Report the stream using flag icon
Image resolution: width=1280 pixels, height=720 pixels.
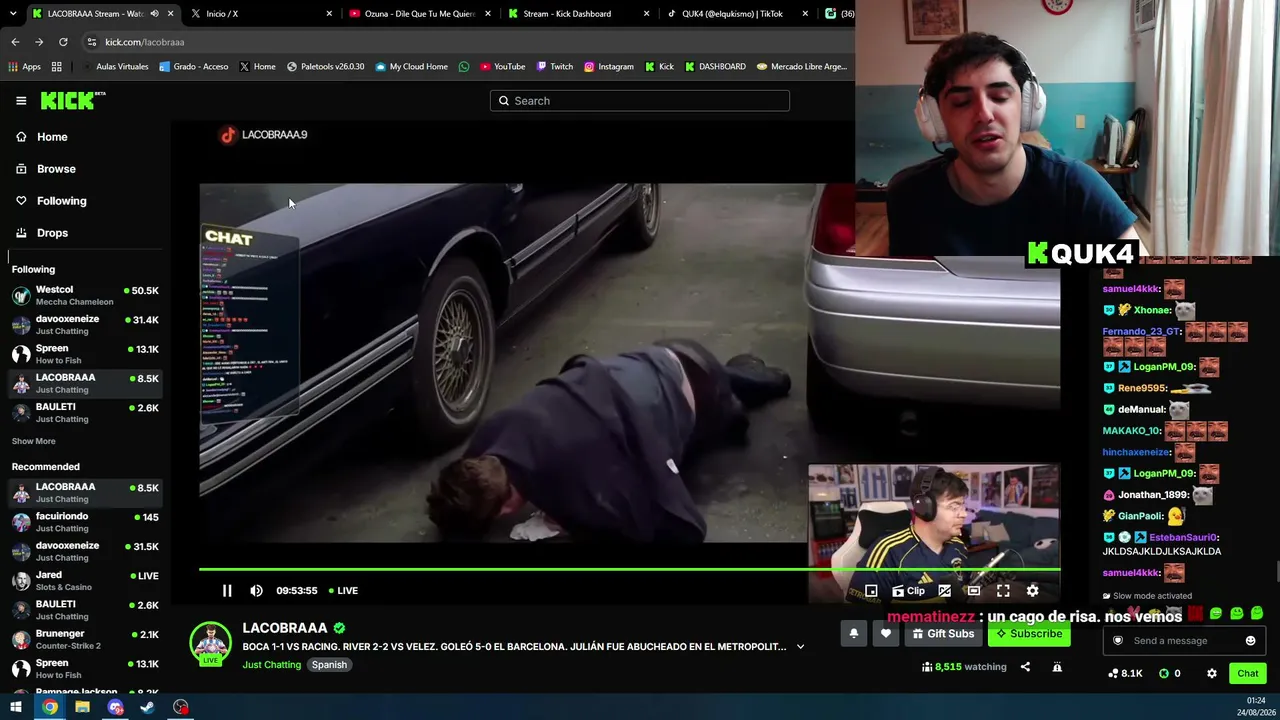click(1057, 667)
